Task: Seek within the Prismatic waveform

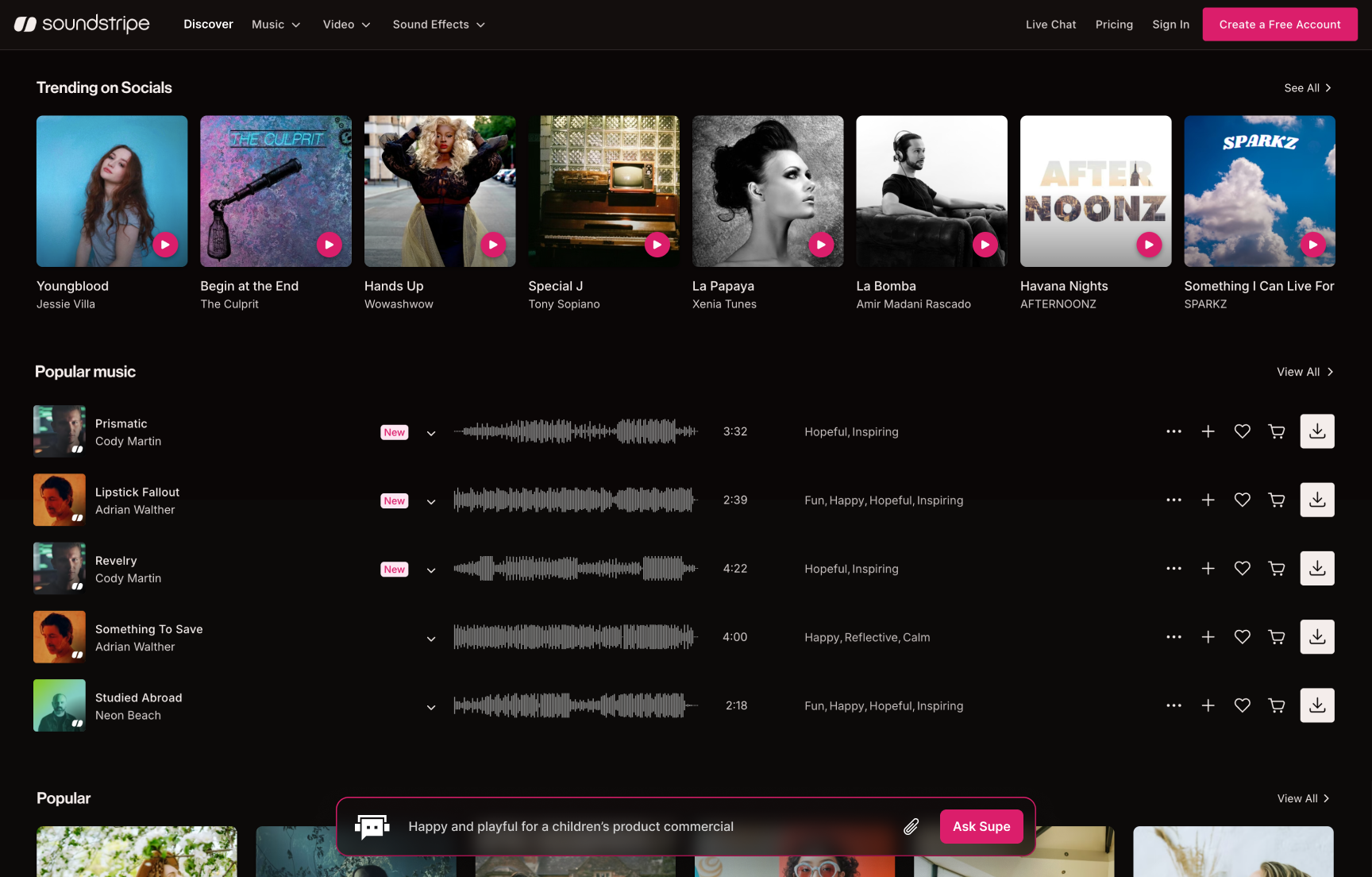Action: [576, 431]
